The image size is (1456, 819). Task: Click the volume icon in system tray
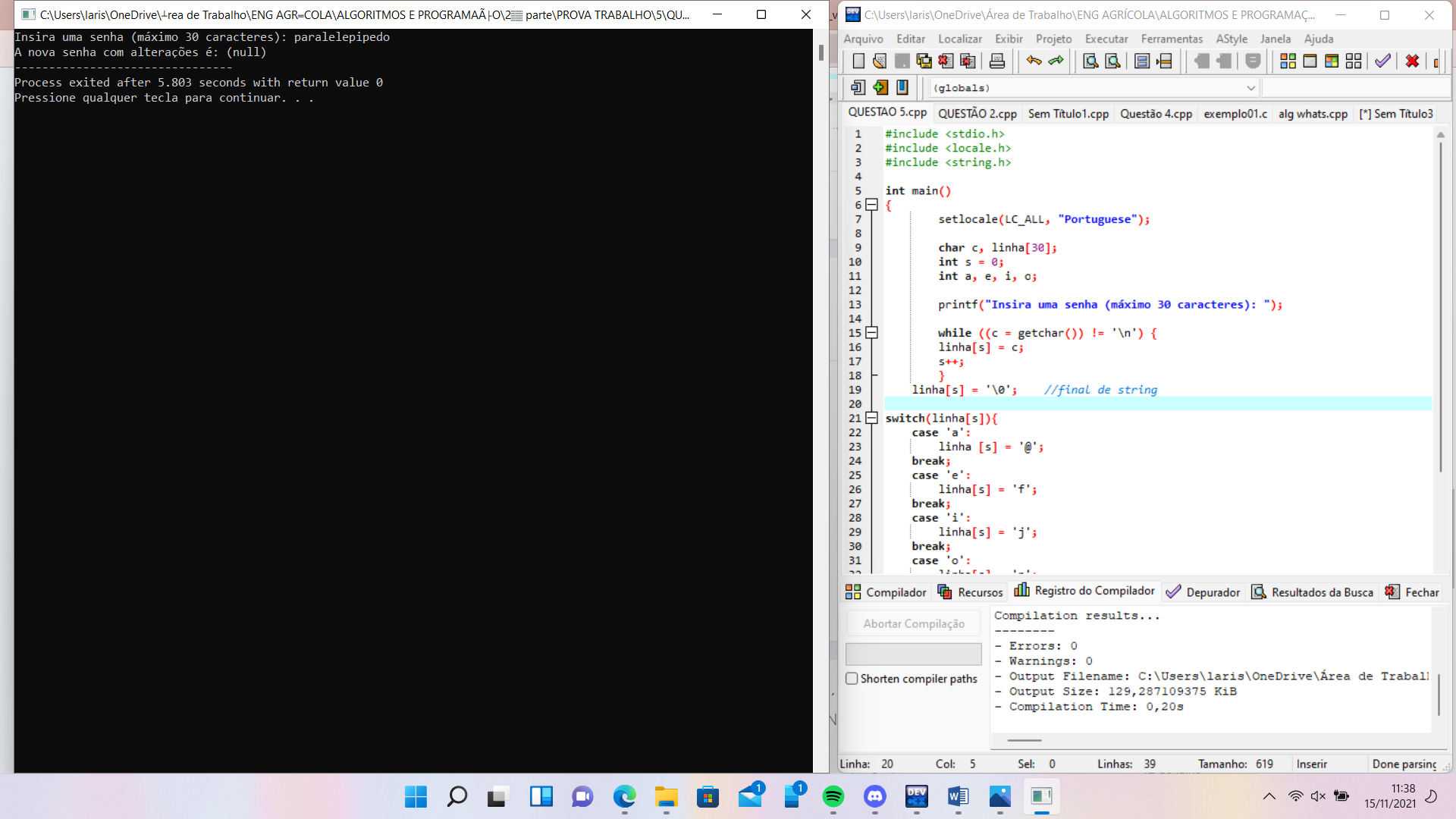1318,796
